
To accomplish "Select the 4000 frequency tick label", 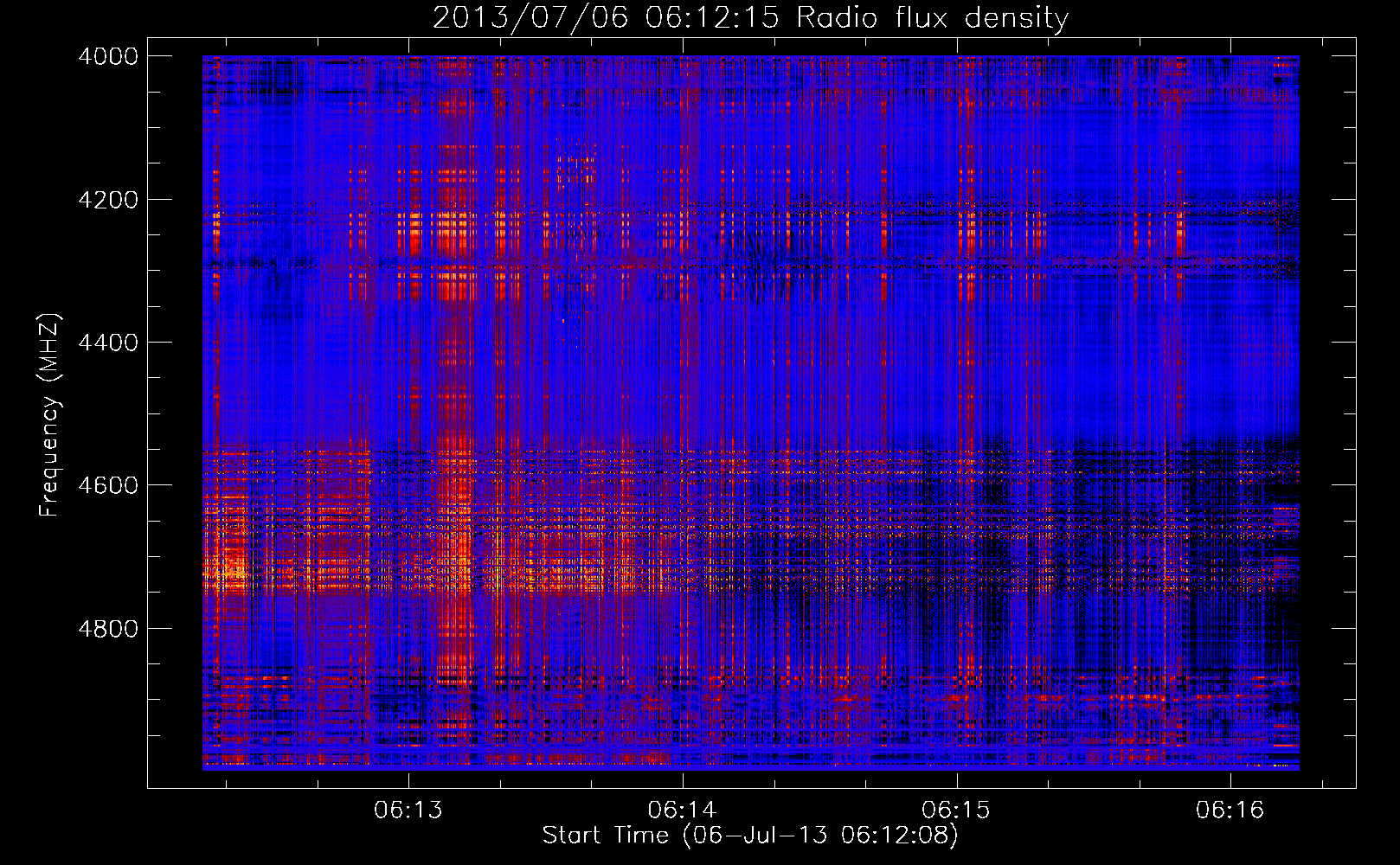I will point(108,56).
